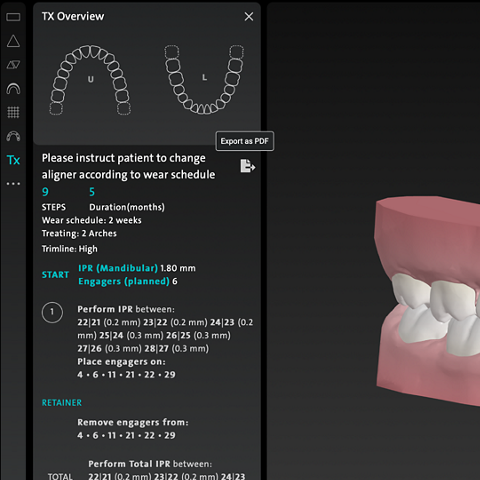
Task: Click the steps count number 9
Action: click(x=45, y=192)
